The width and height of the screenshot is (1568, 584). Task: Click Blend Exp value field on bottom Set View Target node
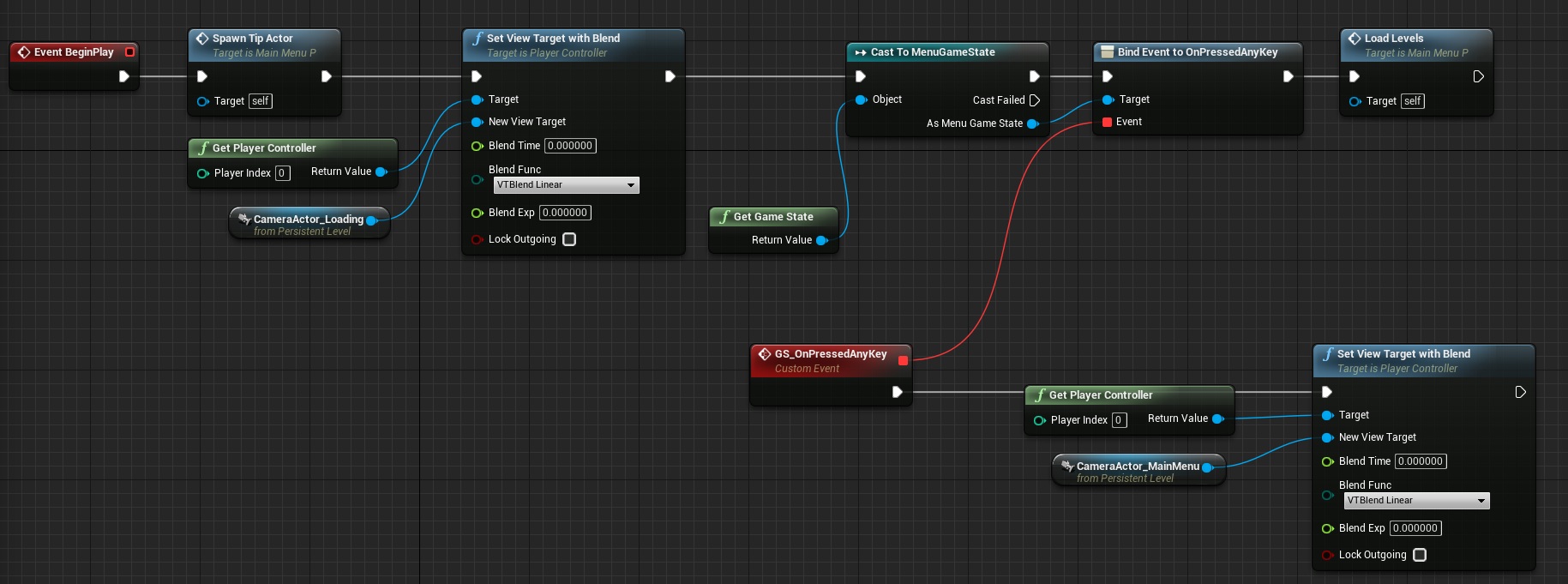coord(1416,528)
